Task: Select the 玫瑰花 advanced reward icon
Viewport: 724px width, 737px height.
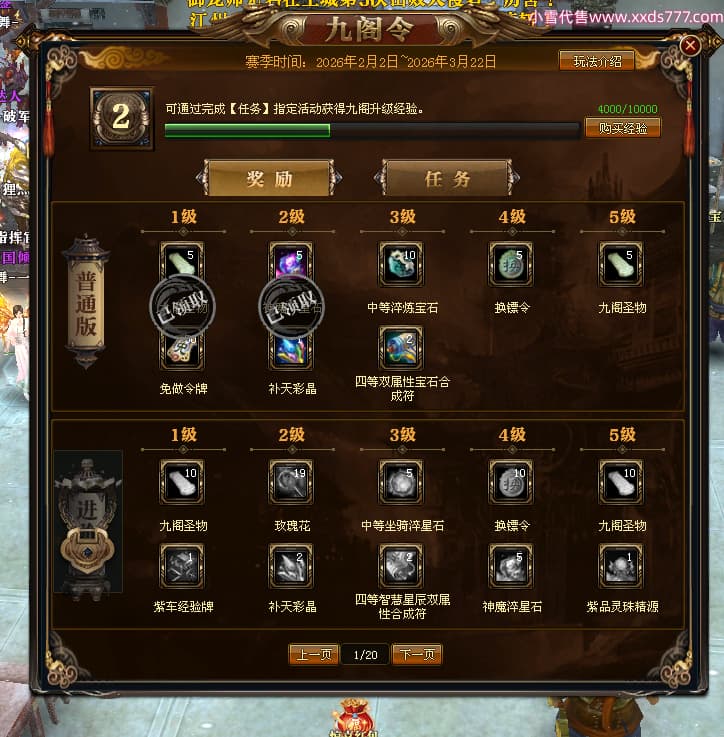Action: coord(291,482)
